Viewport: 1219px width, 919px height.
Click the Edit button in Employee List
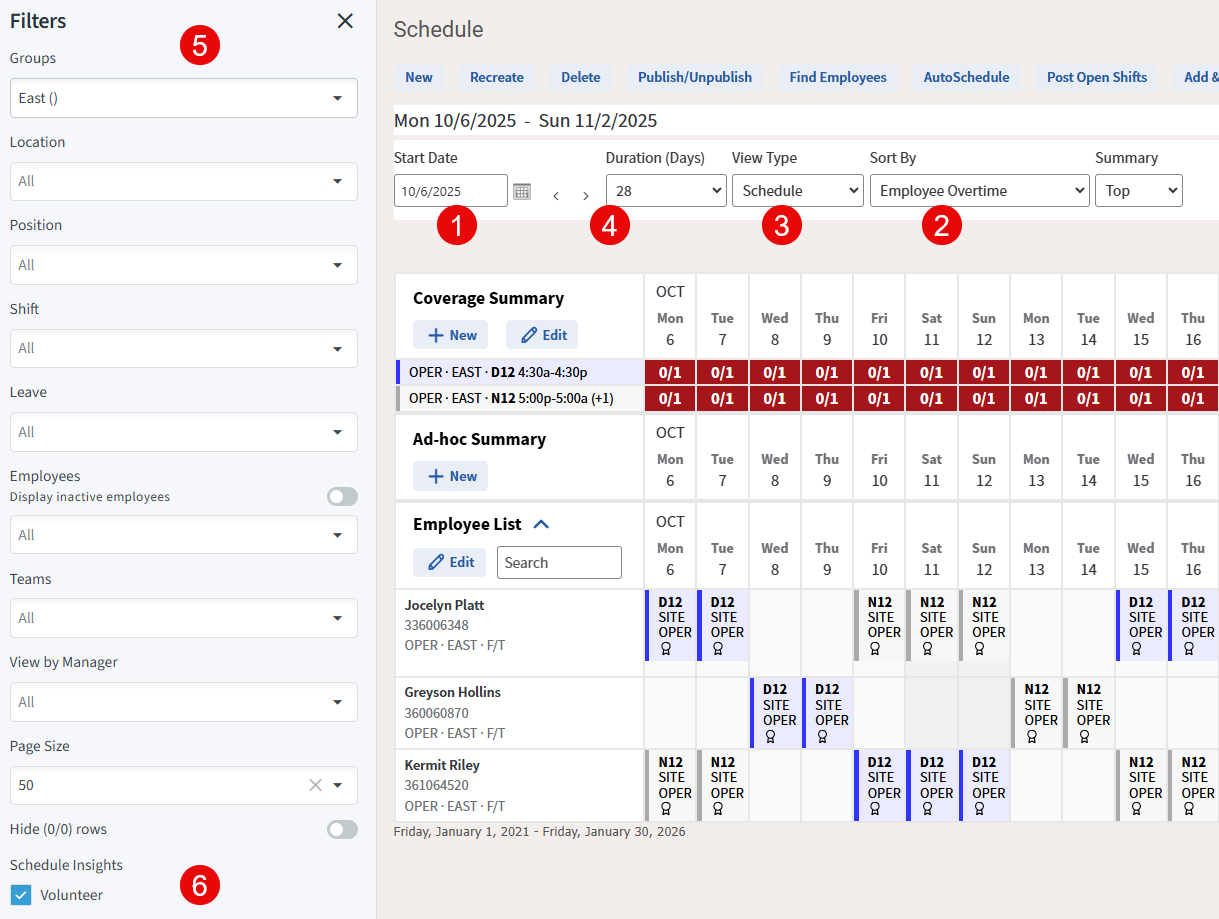click(449, 562)
